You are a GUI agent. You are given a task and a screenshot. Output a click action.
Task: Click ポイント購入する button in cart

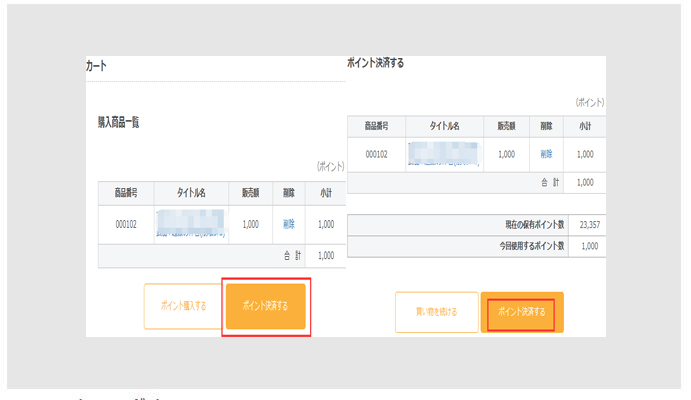tap(181, 306)
